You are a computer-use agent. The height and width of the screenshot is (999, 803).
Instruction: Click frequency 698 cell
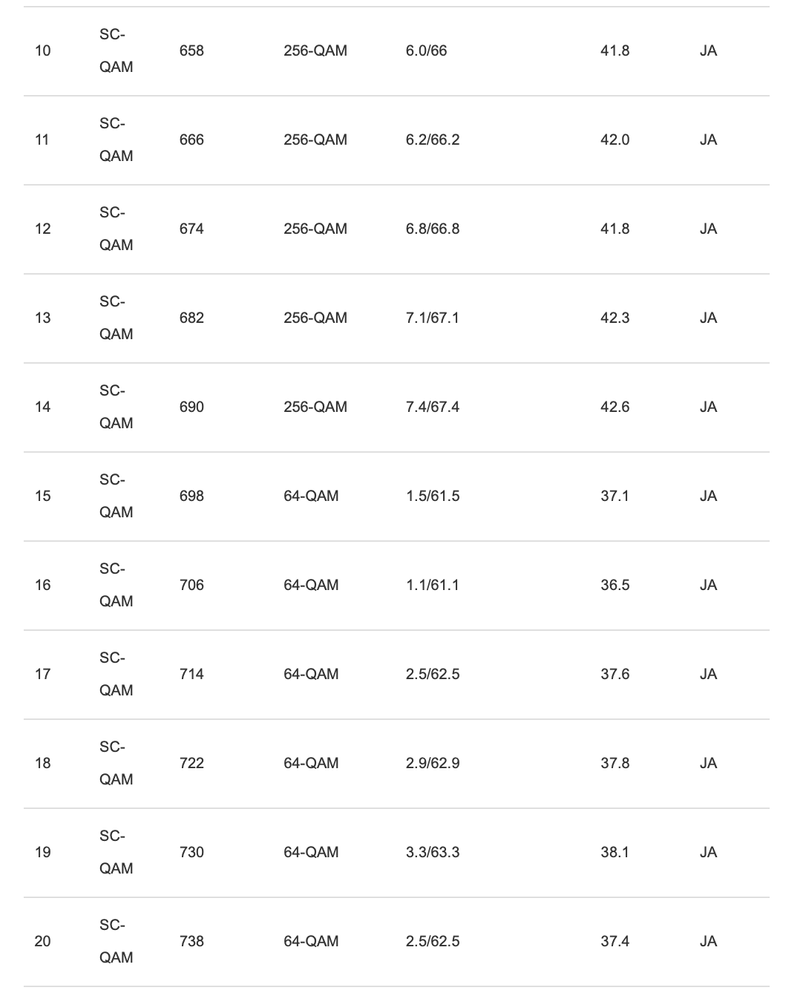coord(191,496)
